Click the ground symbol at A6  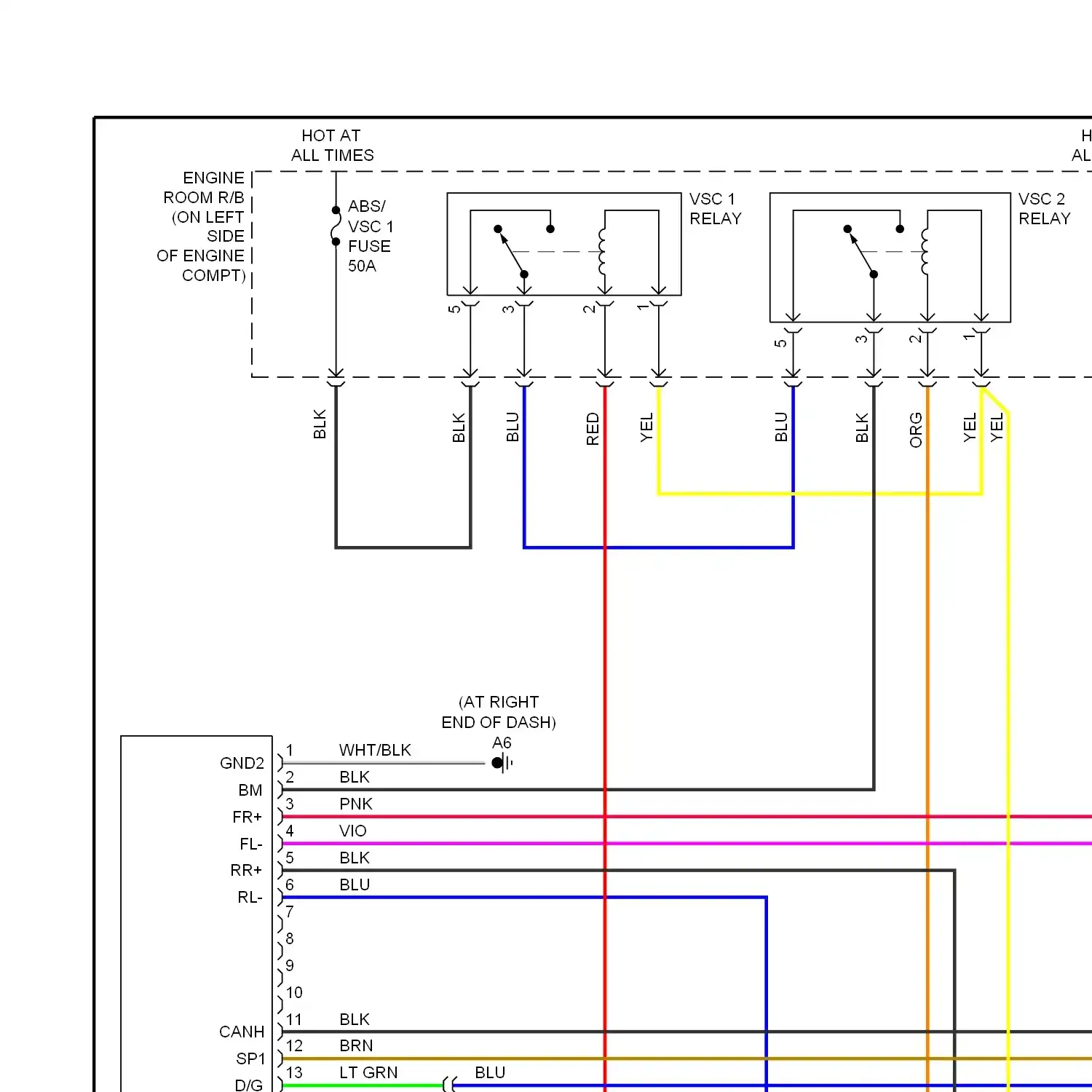tap(502, 763)
